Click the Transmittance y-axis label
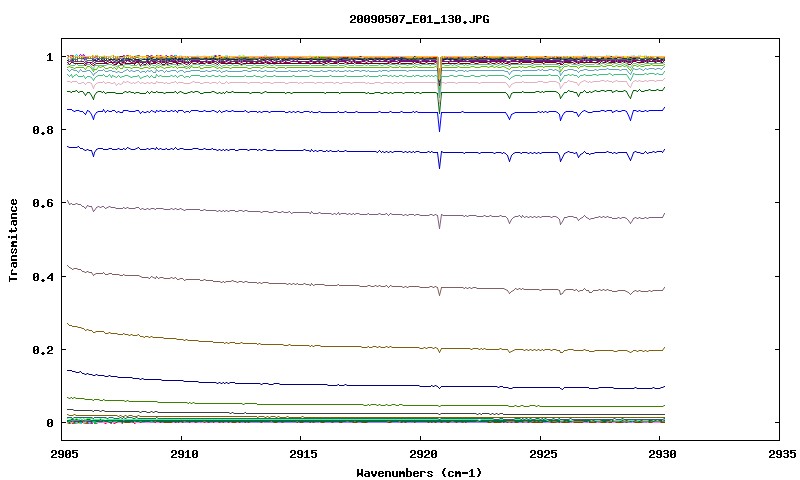This screenshot has height=480, width=800. tap(14, 240)
